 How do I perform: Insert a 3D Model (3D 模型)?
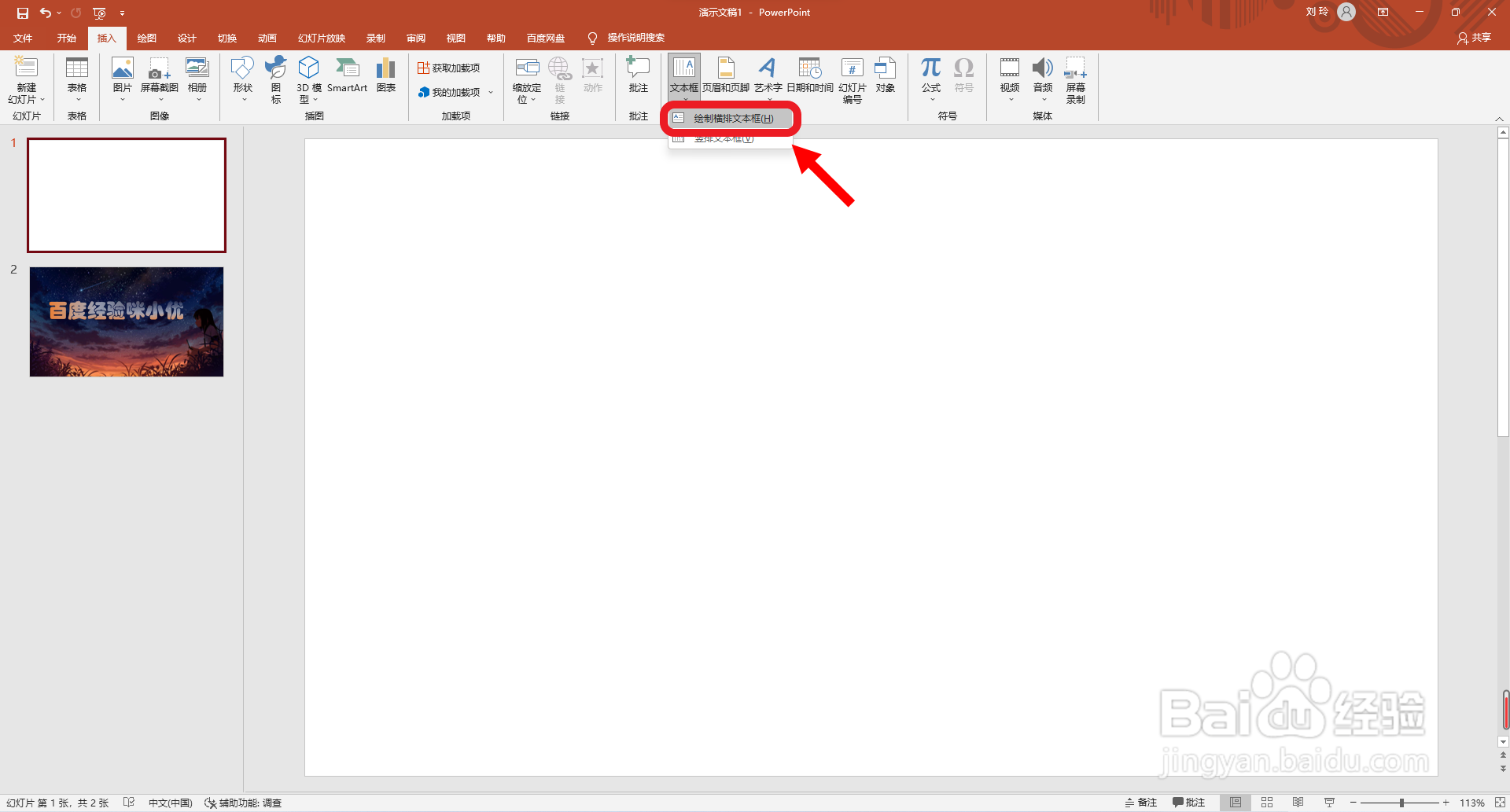(309, 79)
